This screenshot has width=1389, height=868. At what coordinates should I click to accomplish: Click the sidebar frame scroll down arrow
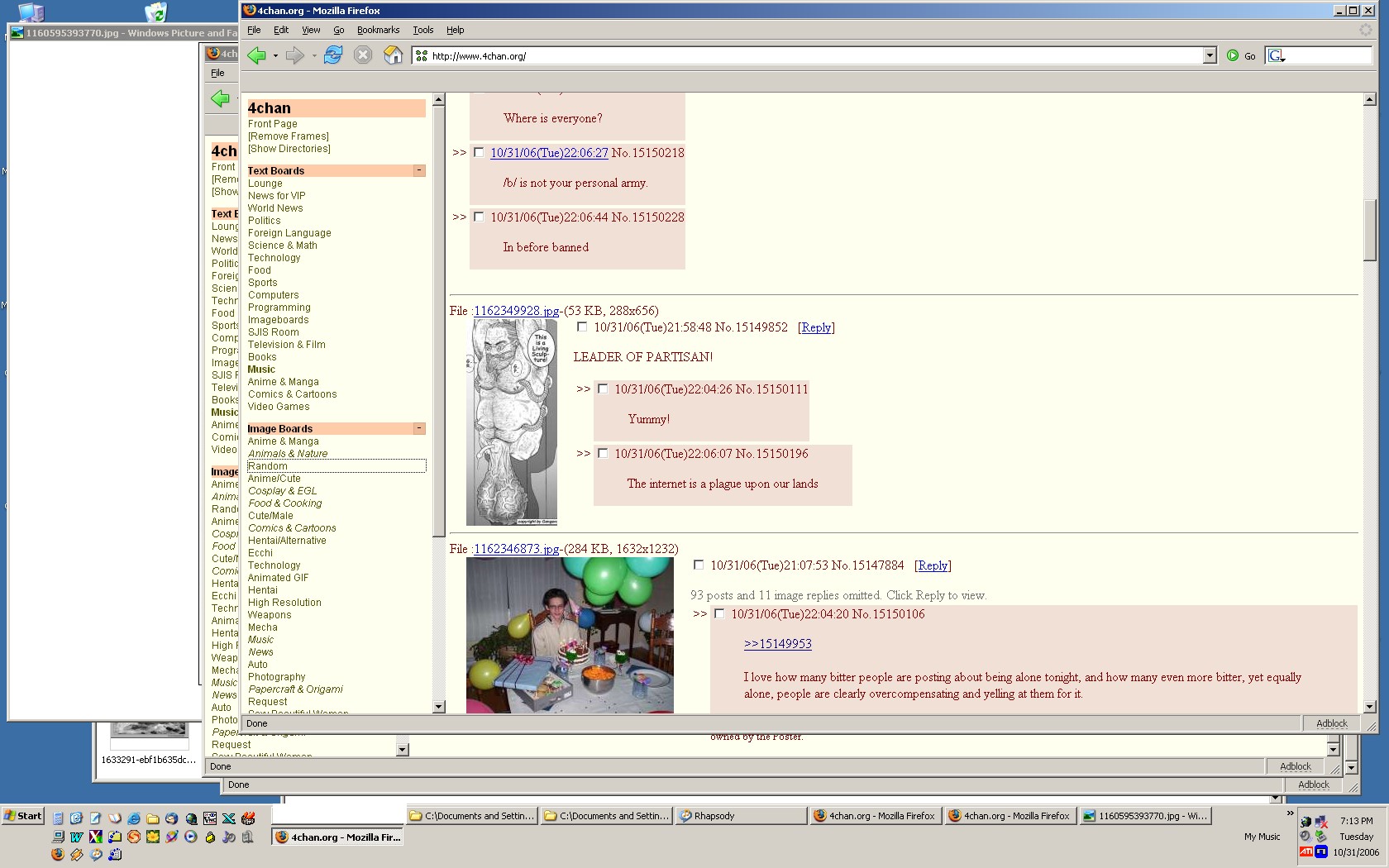point(438,707)
